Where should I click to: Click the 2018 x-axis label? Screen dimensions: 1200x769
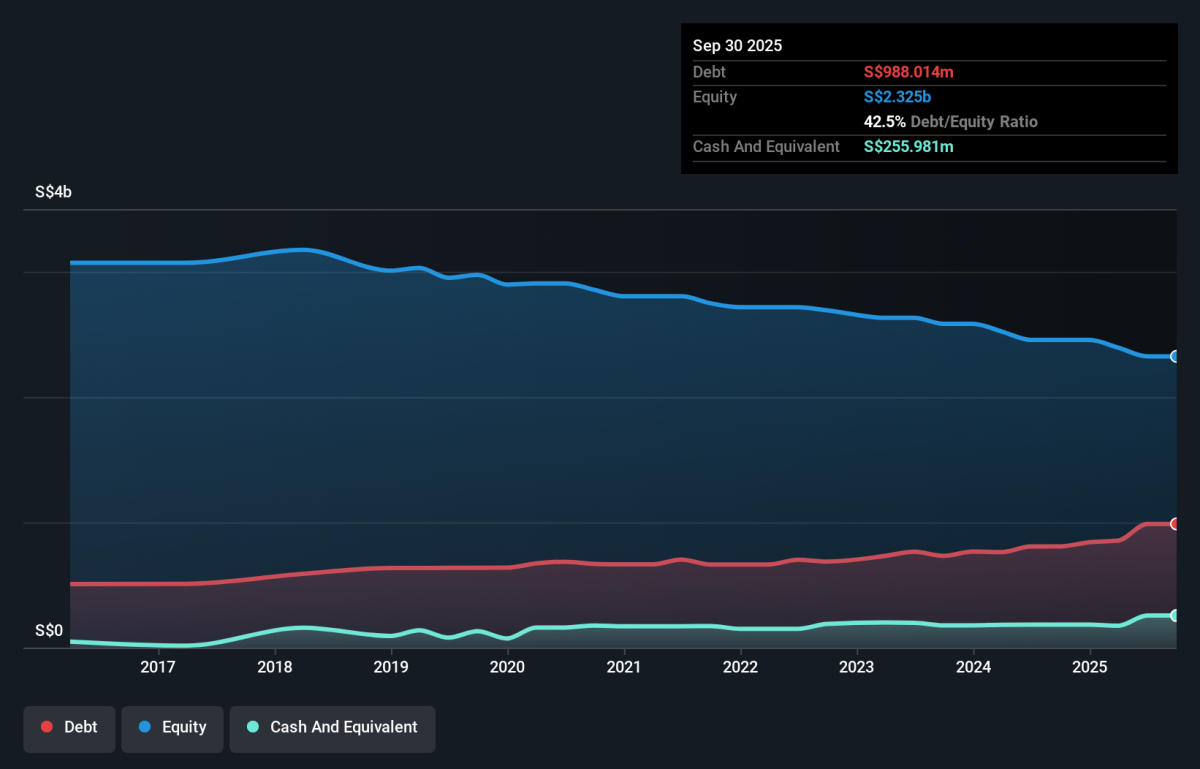(275, 667)
